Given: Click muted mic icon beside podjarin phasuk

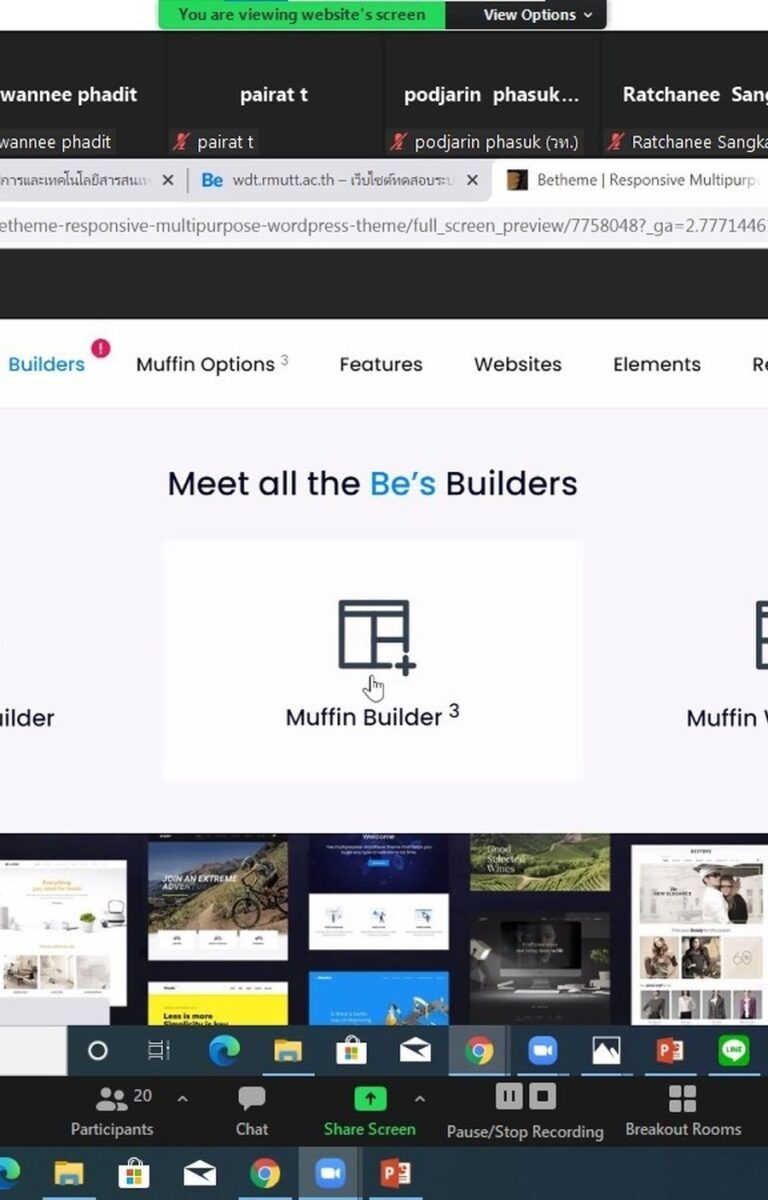Looking at the screenshot, I should (x=398, y=142).
